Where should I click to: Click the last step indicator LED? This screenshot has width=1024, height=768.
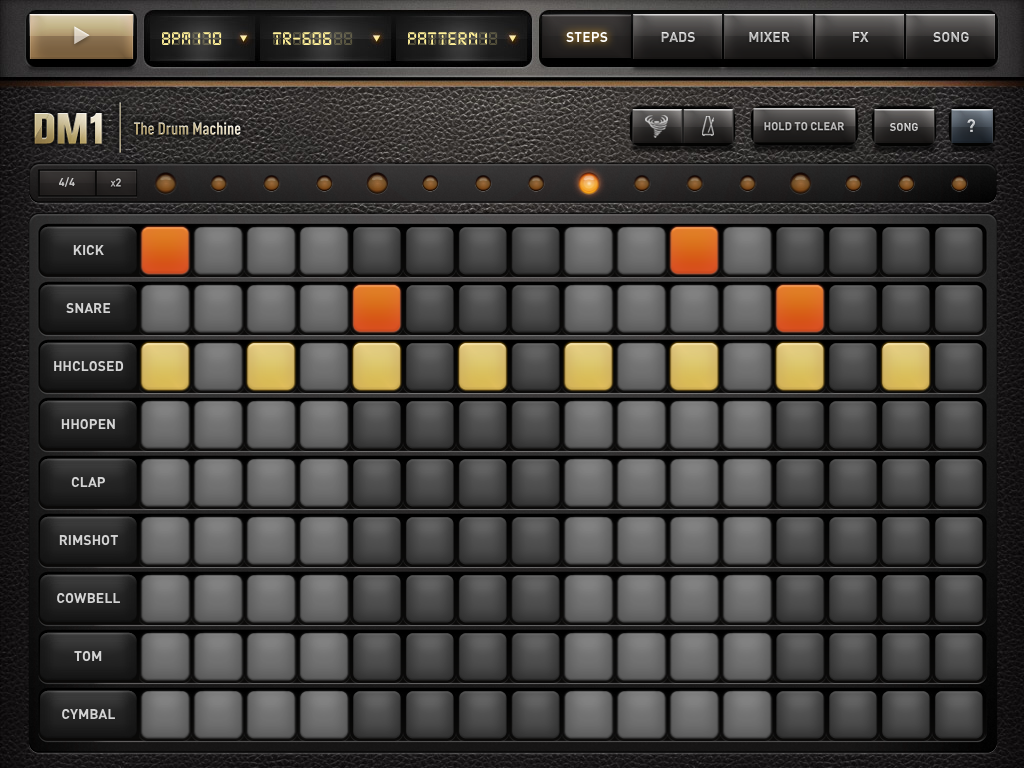(x=959, y=184)
